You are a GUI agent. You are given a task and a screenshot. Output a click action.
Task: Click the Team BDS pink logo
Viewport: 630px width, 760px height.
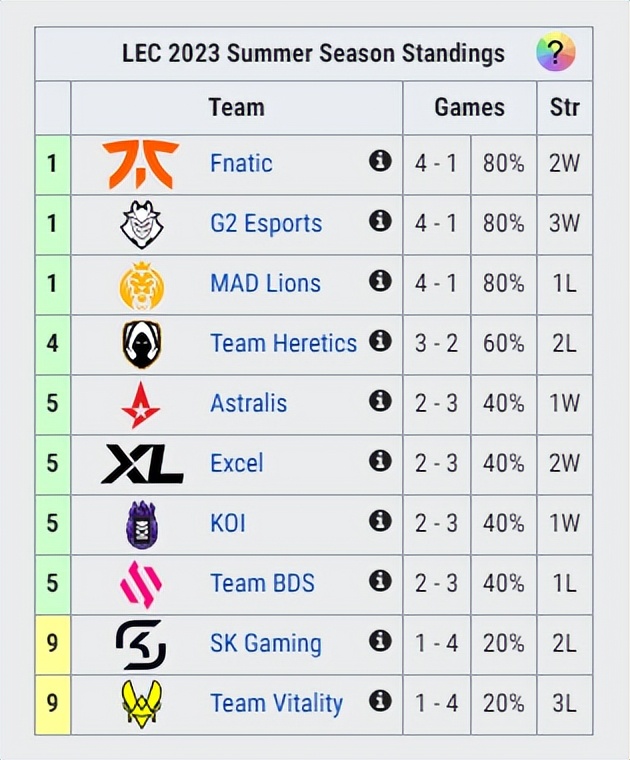click(x=141, y=584)
